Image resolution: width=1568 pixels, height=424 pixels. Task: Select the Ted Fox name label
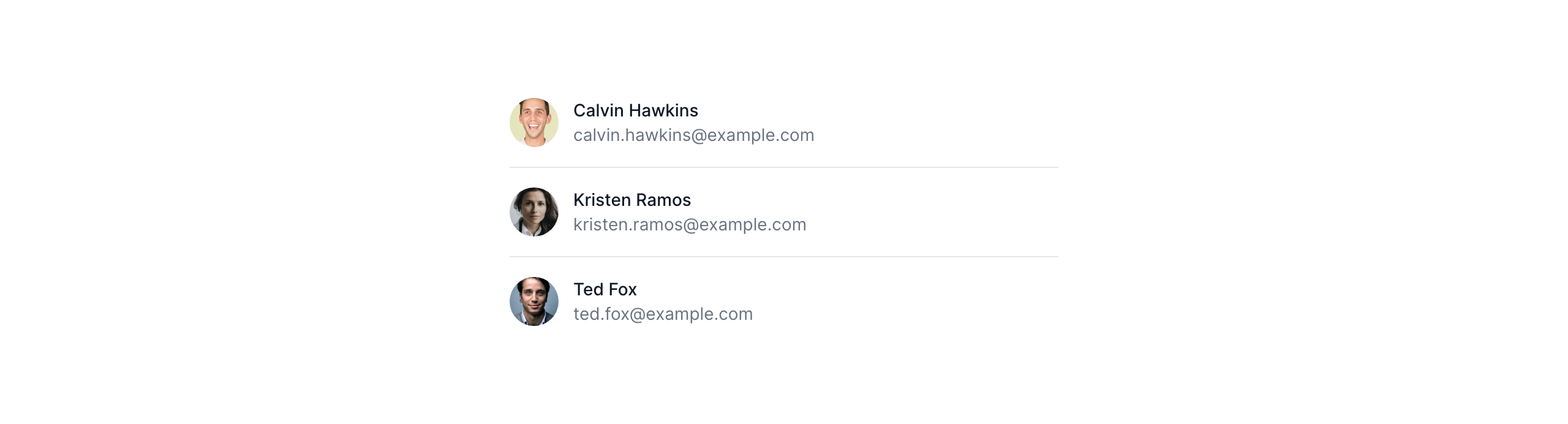[x=605, y=289]
